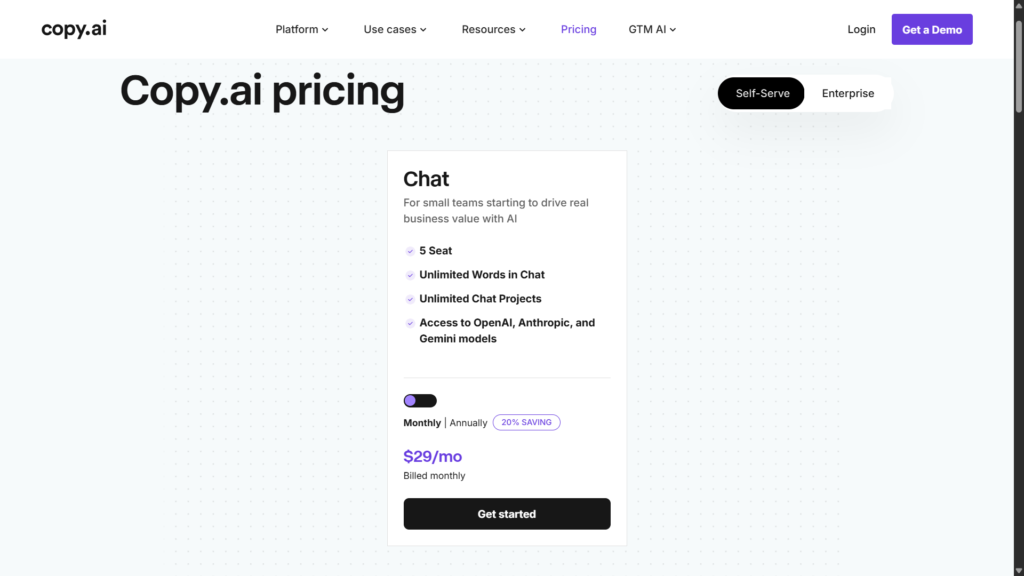
Task: Go to the Pricing nav item
Action: coord(579,29)
